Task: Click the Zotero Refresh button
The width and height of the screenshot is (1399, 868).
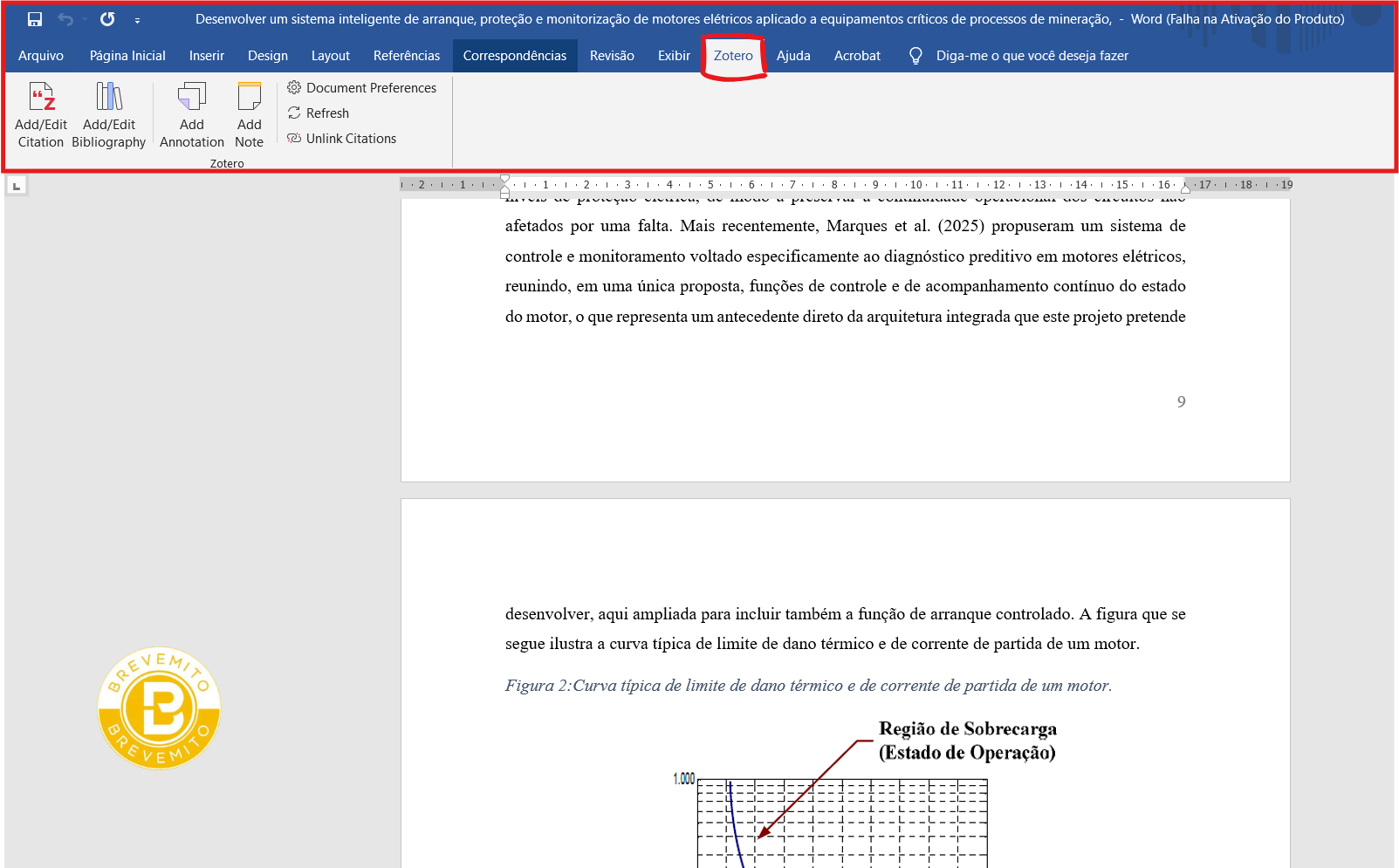Action: [x=318, y=113]
